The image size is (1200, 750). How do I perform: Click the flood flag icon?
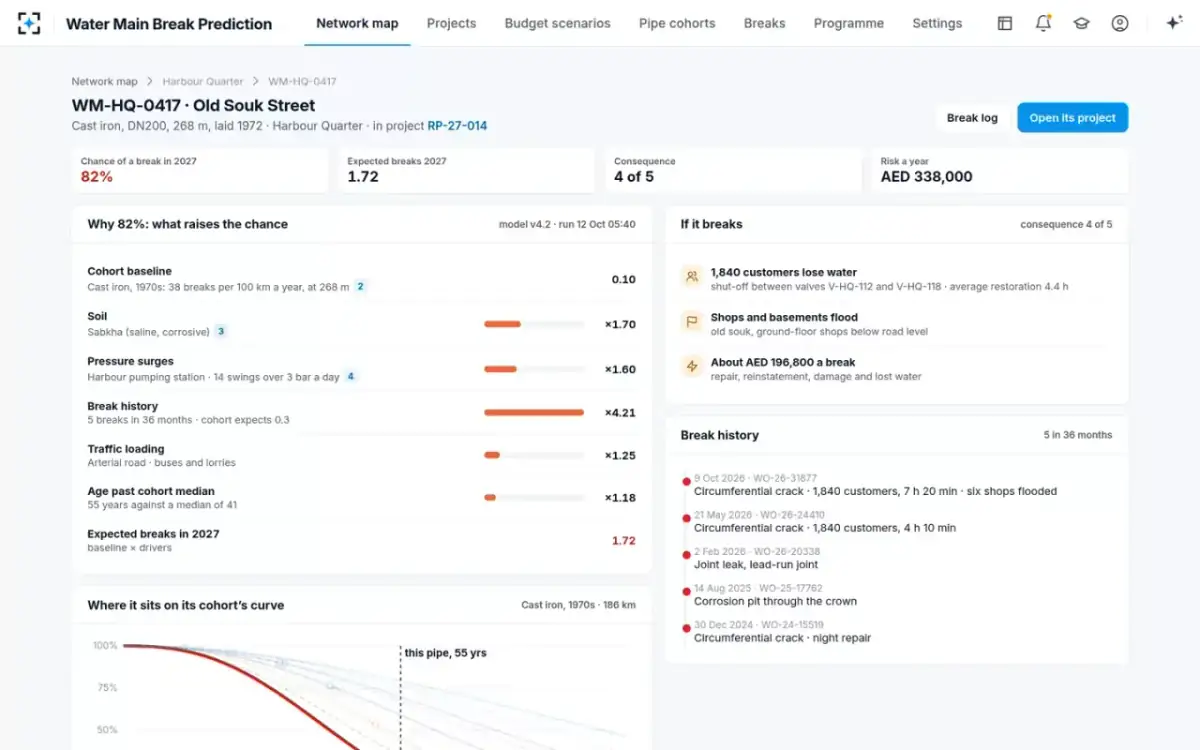click(x=692, y=322)
